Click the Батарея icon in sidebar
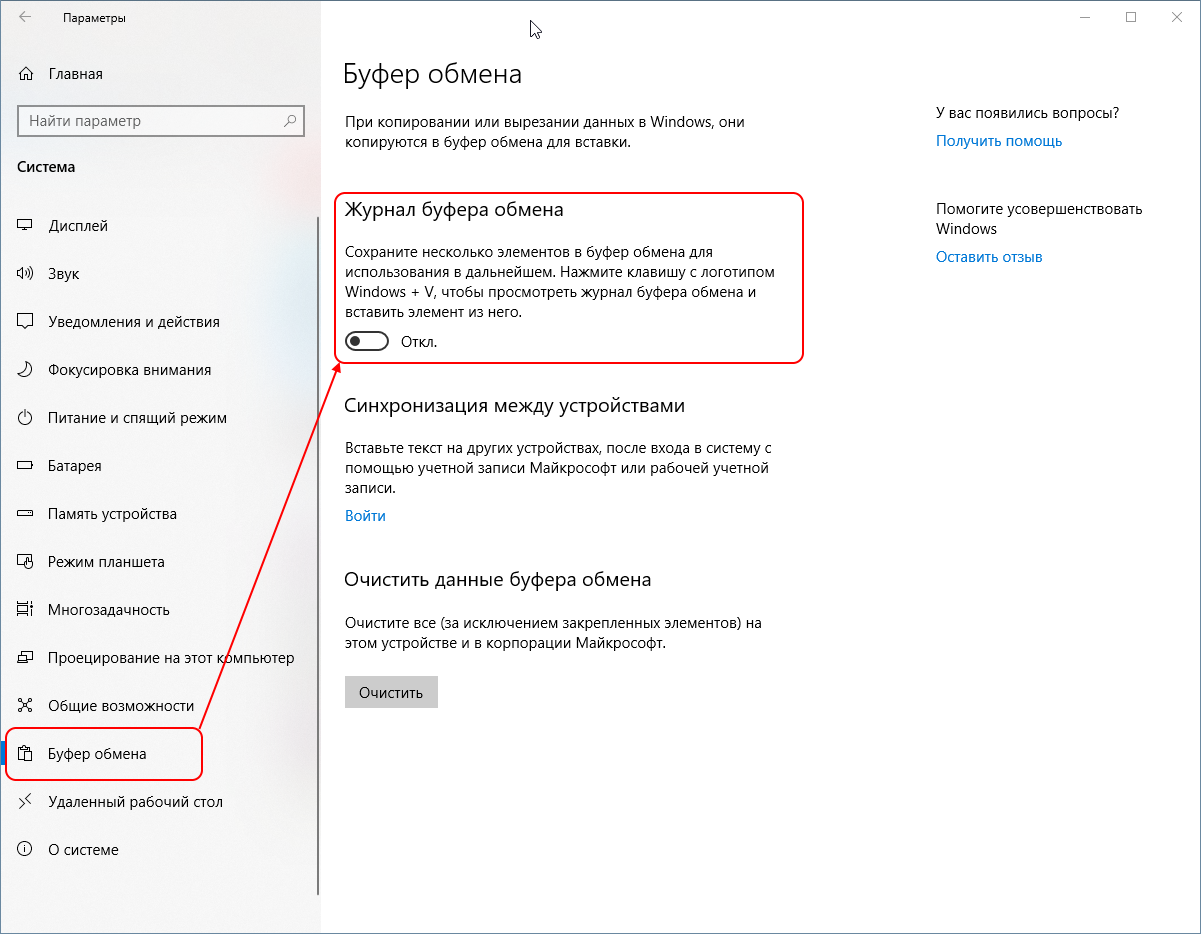 point(23,465)
